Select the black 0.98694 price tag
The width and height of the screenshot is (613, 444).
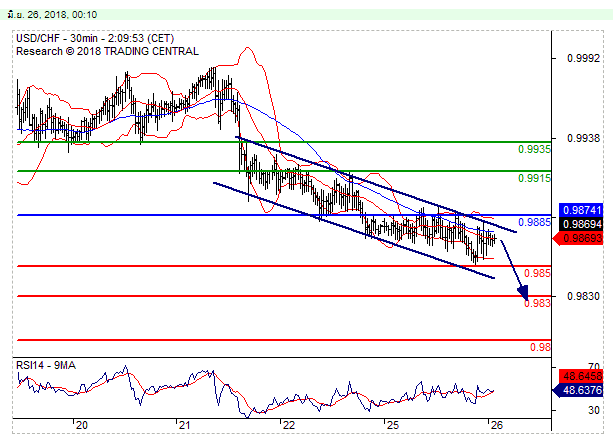tap(581, 224)
